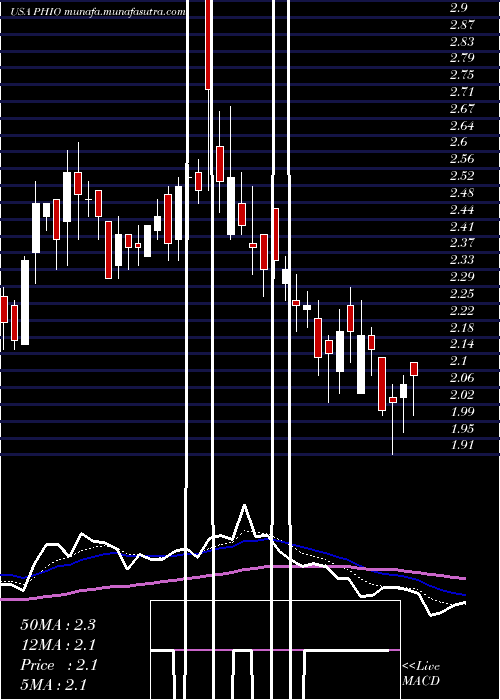
Task: Click the 2.52 price axis value
Action: tap(462, 176)
